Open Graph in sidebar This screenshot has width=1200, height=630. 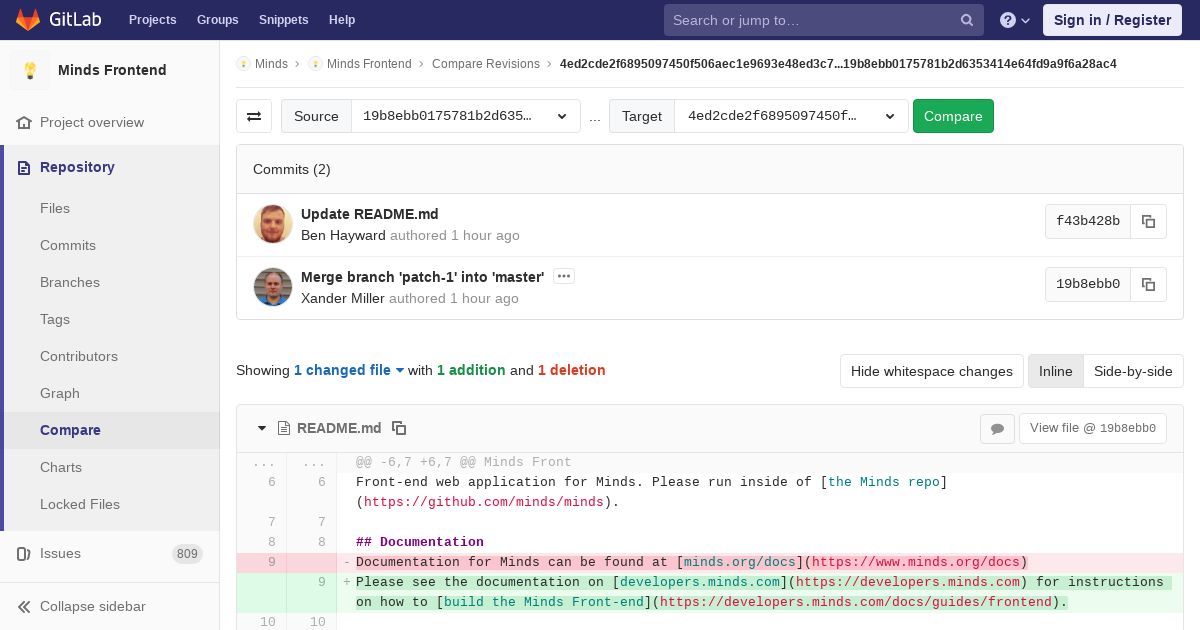pyautogui.click(x=60, y=393)
